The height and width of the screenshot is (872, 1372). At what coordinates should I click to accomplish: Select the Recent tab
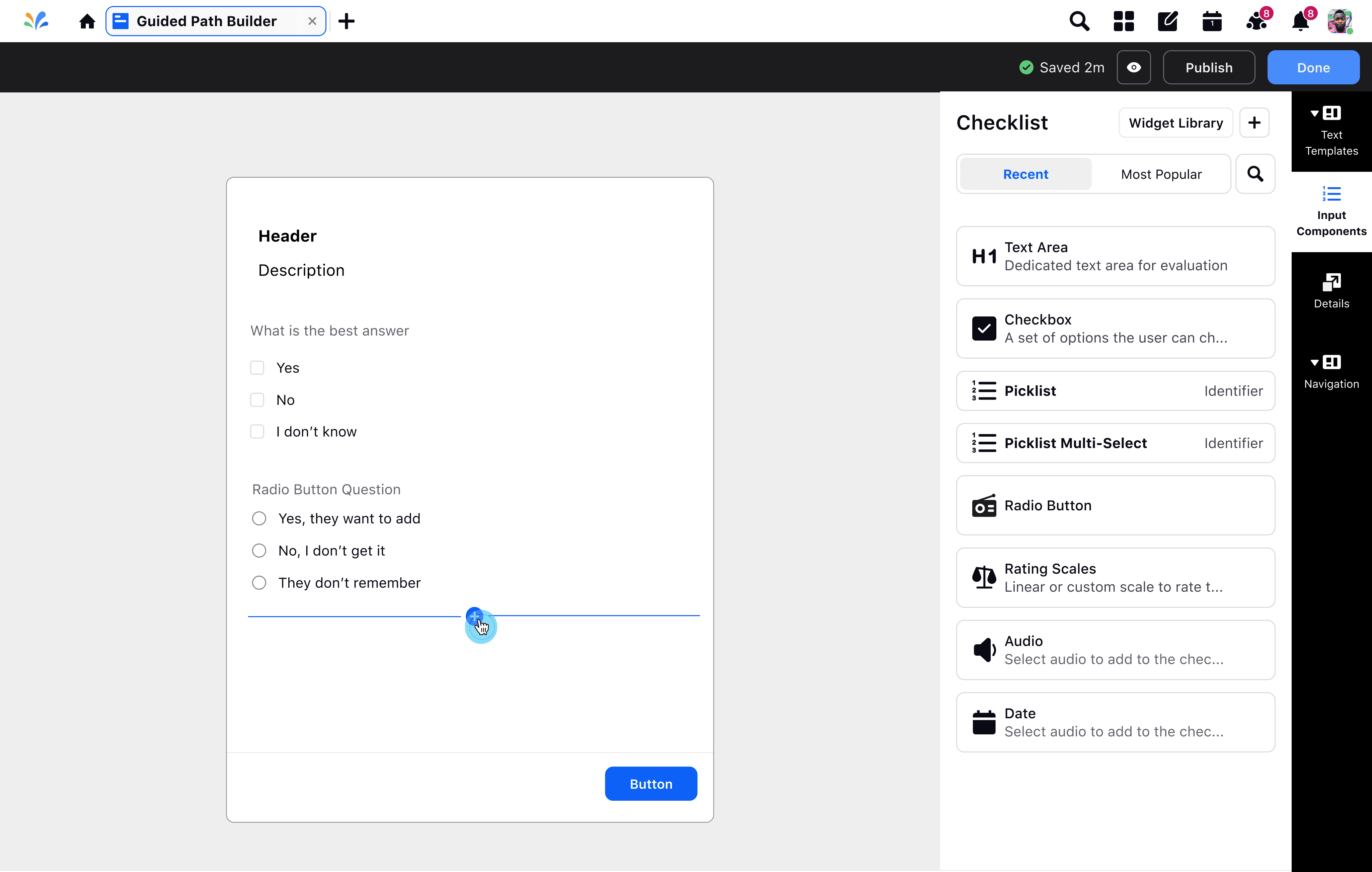[x=1025, y=174]
